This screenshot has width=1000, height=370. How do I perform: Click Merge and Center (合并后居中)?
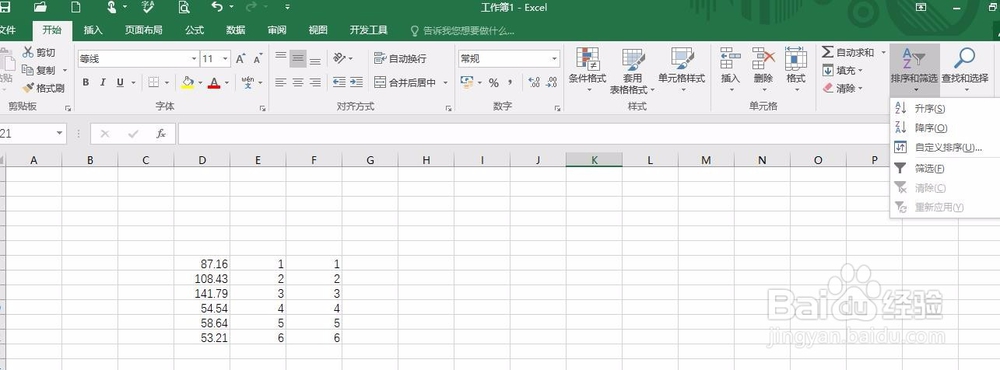coord(405,82)
